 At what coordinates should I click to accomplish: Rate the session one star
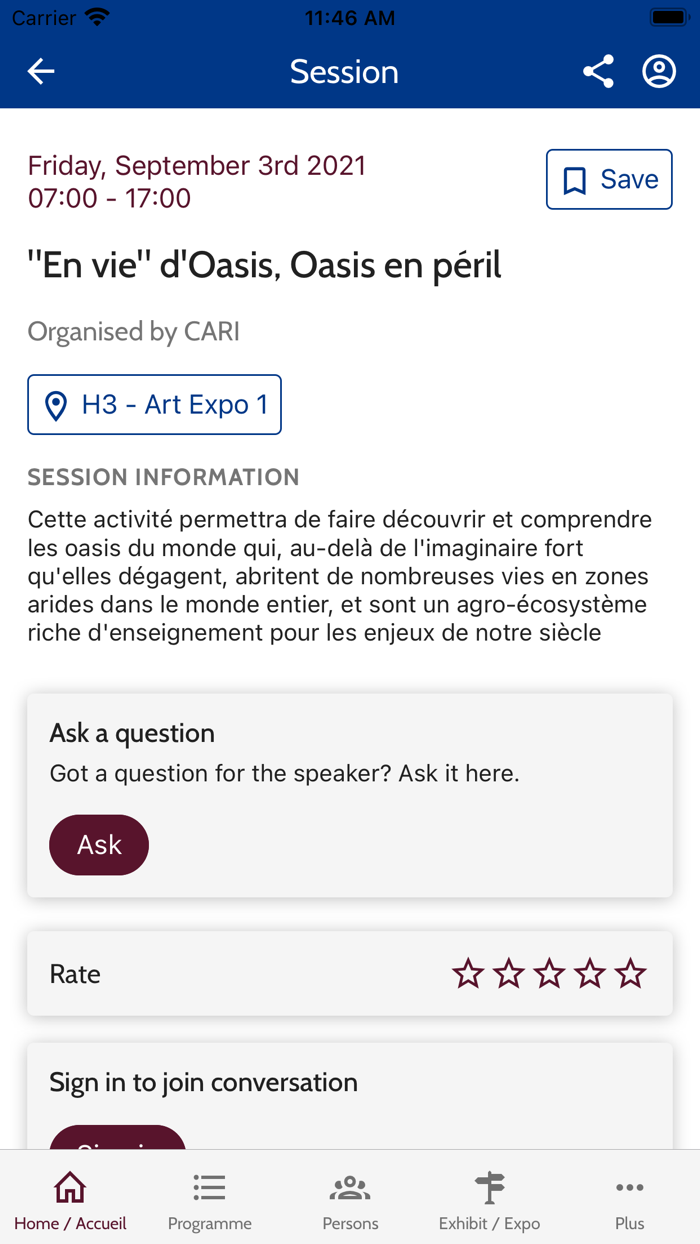pos(467,972)
